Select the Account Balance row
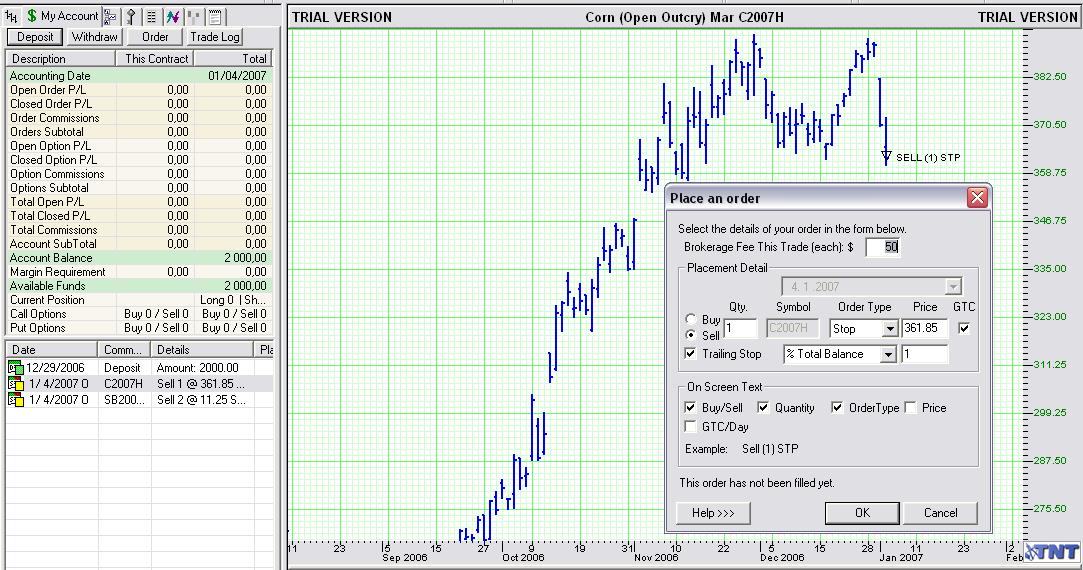 pyautogui.click(x=139, y=258)
